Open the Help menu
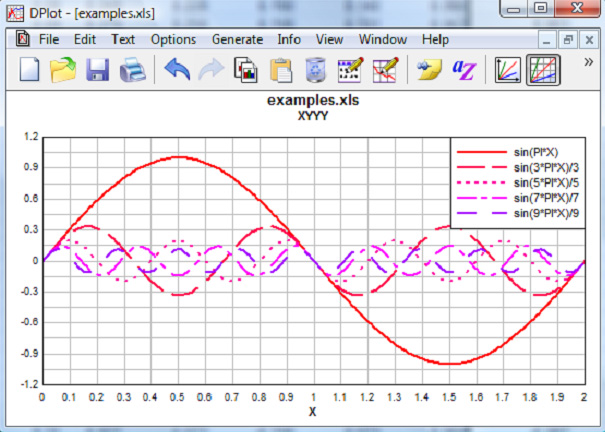Image resolution: width=605 pixels, height=432 pixels. point(435,40)
